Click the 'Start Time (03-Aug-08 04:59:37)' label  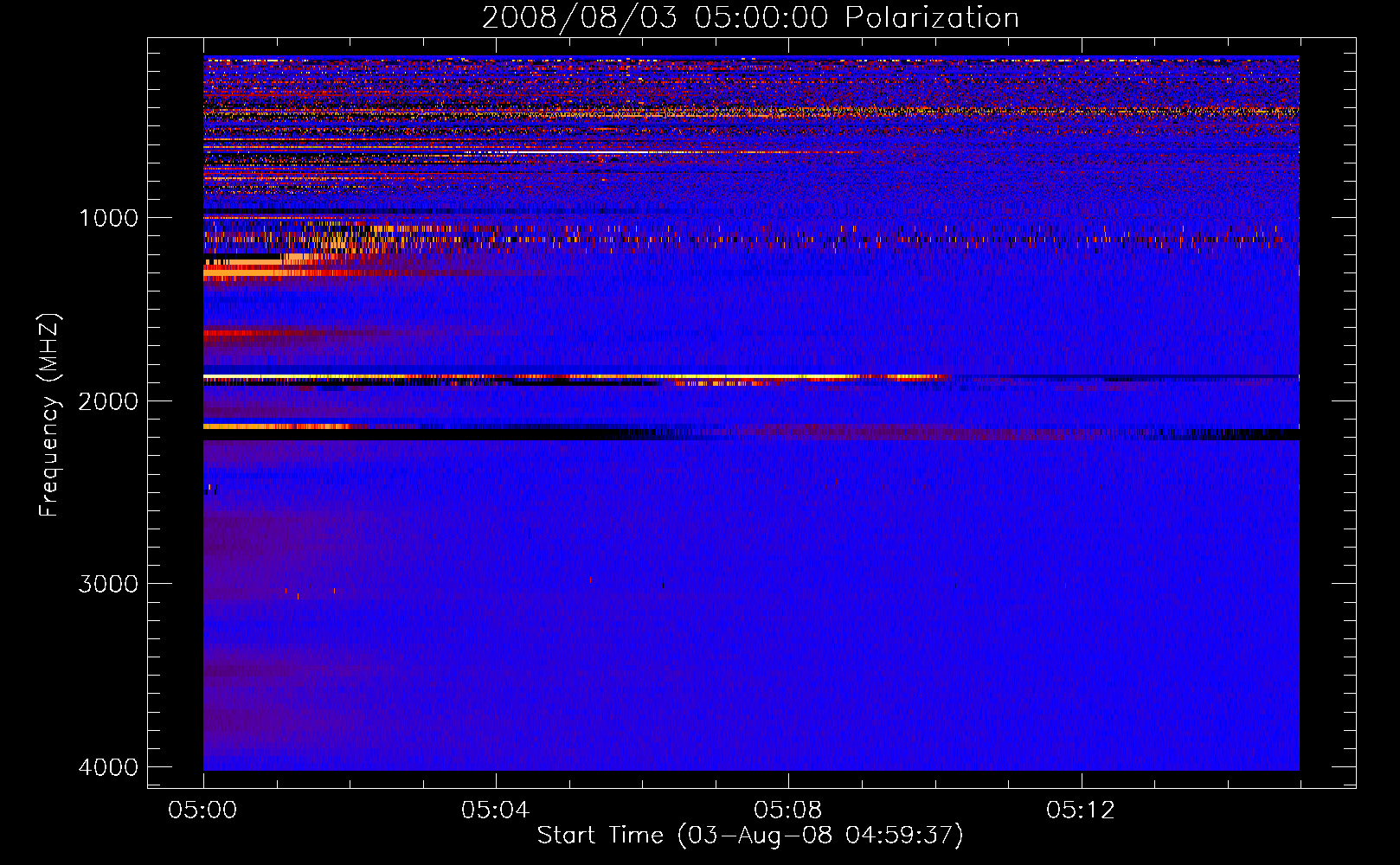pos(750,836)
